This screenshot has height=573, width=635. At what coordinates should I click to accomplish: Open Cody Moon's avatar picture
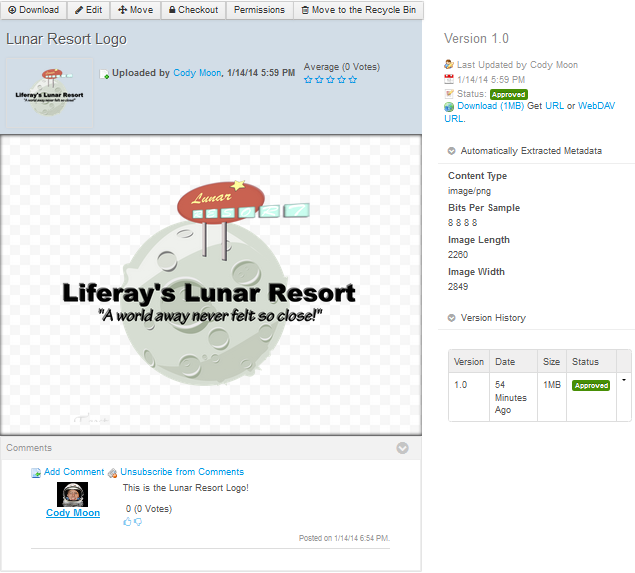tap(72, 494)
